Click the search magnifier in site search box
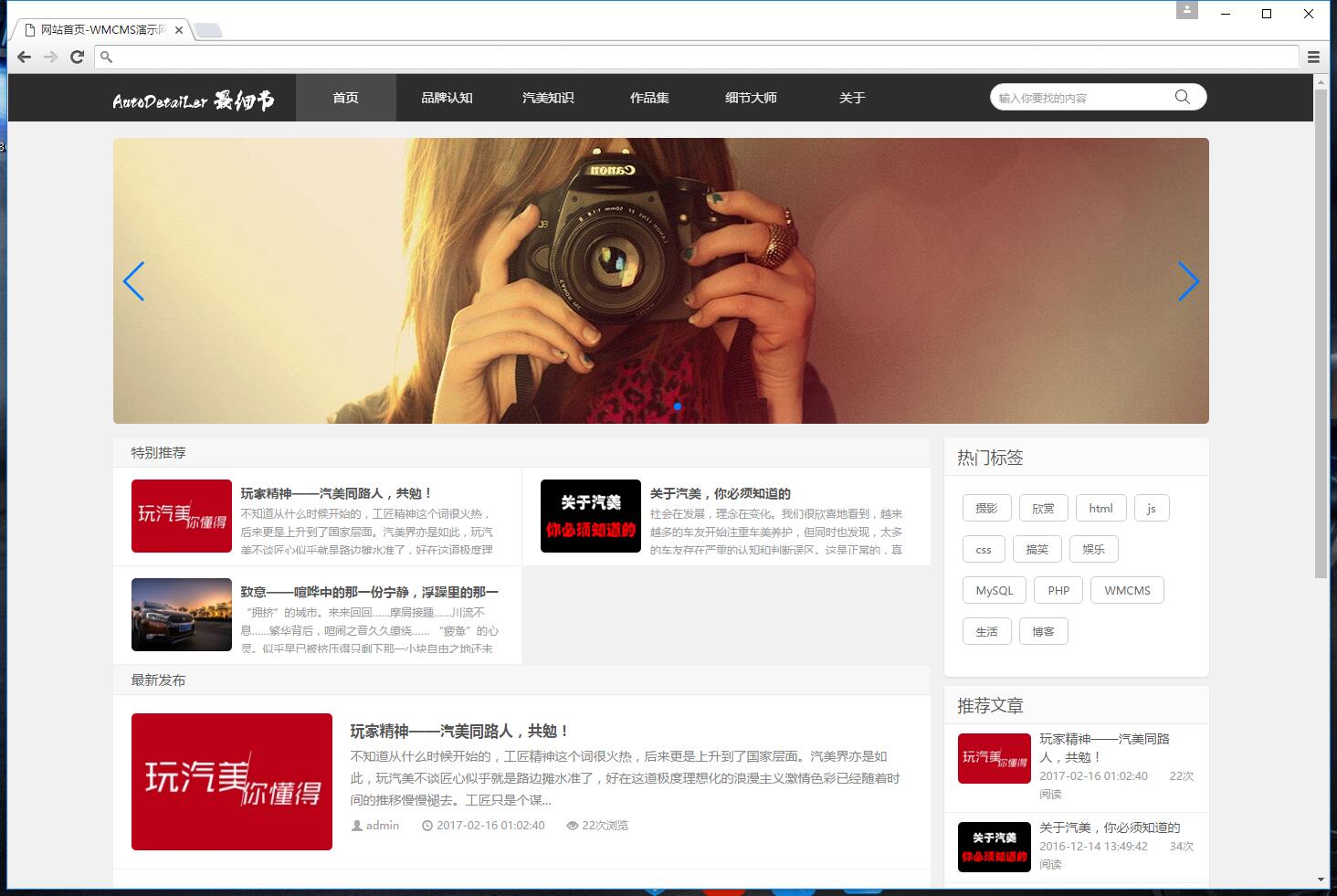The image size is (1337, 896). click(1183, 97)
